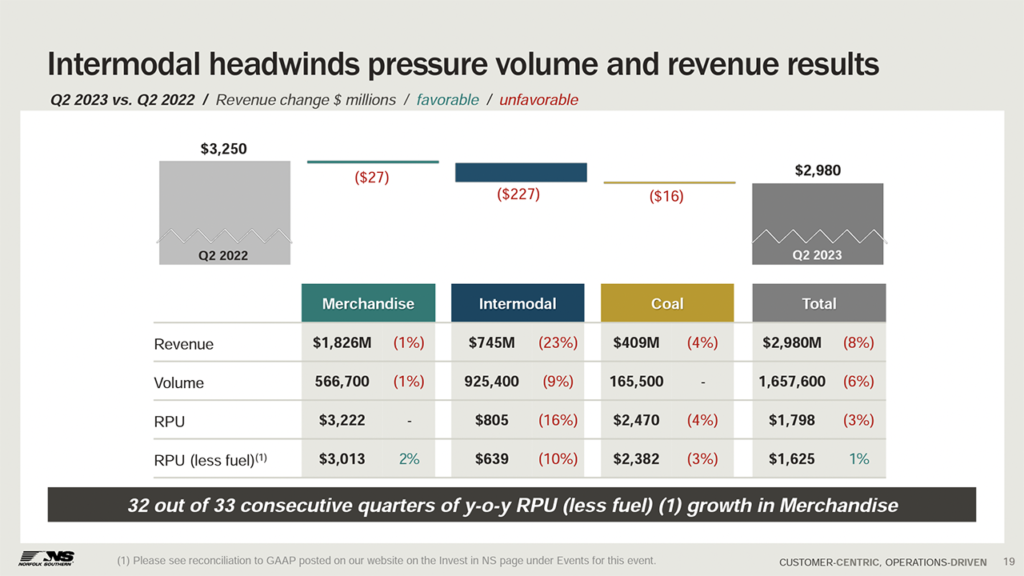Click the 32 out of 33 quarters banner
Screen dimensions: 1024x576
coord(512,505)
